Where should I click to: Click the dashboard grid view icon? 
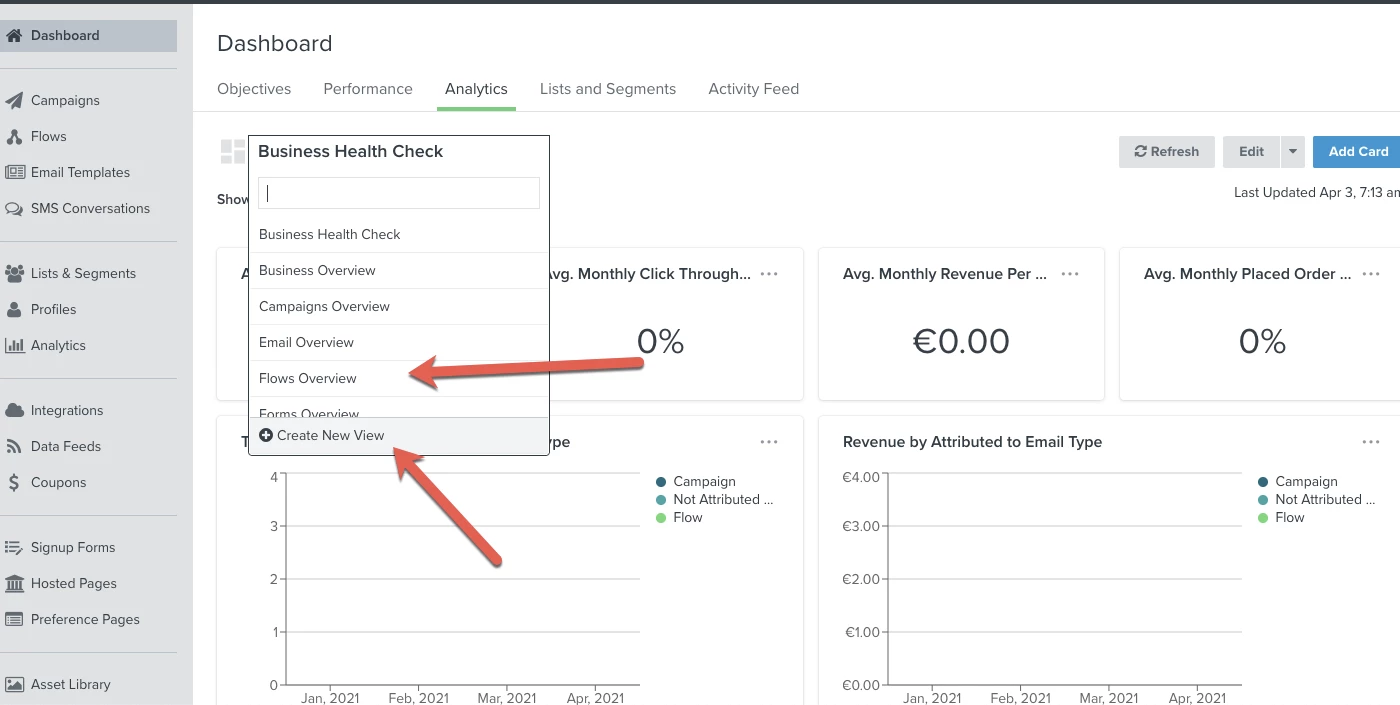pyautogui.click(x=233, y=152)
